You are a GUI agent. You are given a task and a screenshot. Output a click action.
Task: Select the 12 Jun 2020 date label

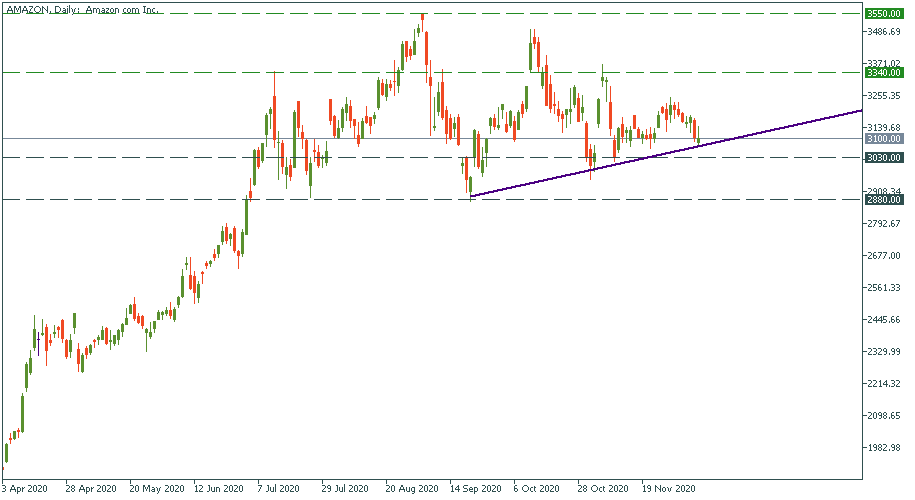click(x=218, y=490)
